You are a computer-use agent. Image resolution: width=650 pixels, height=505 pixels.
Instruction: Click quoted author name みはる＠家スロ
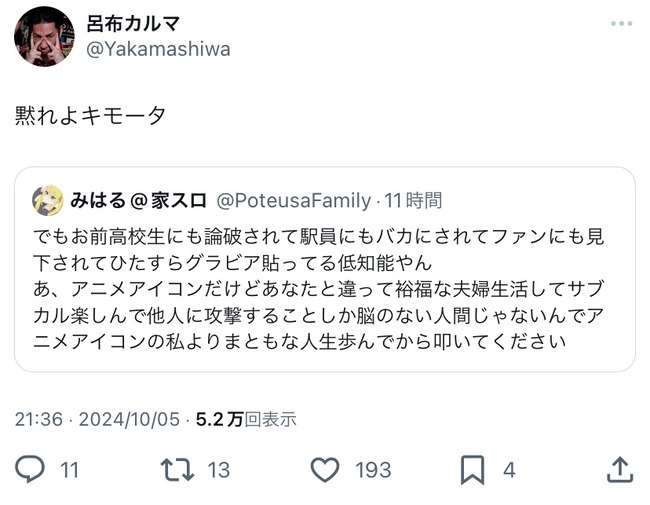click(138, 201)
